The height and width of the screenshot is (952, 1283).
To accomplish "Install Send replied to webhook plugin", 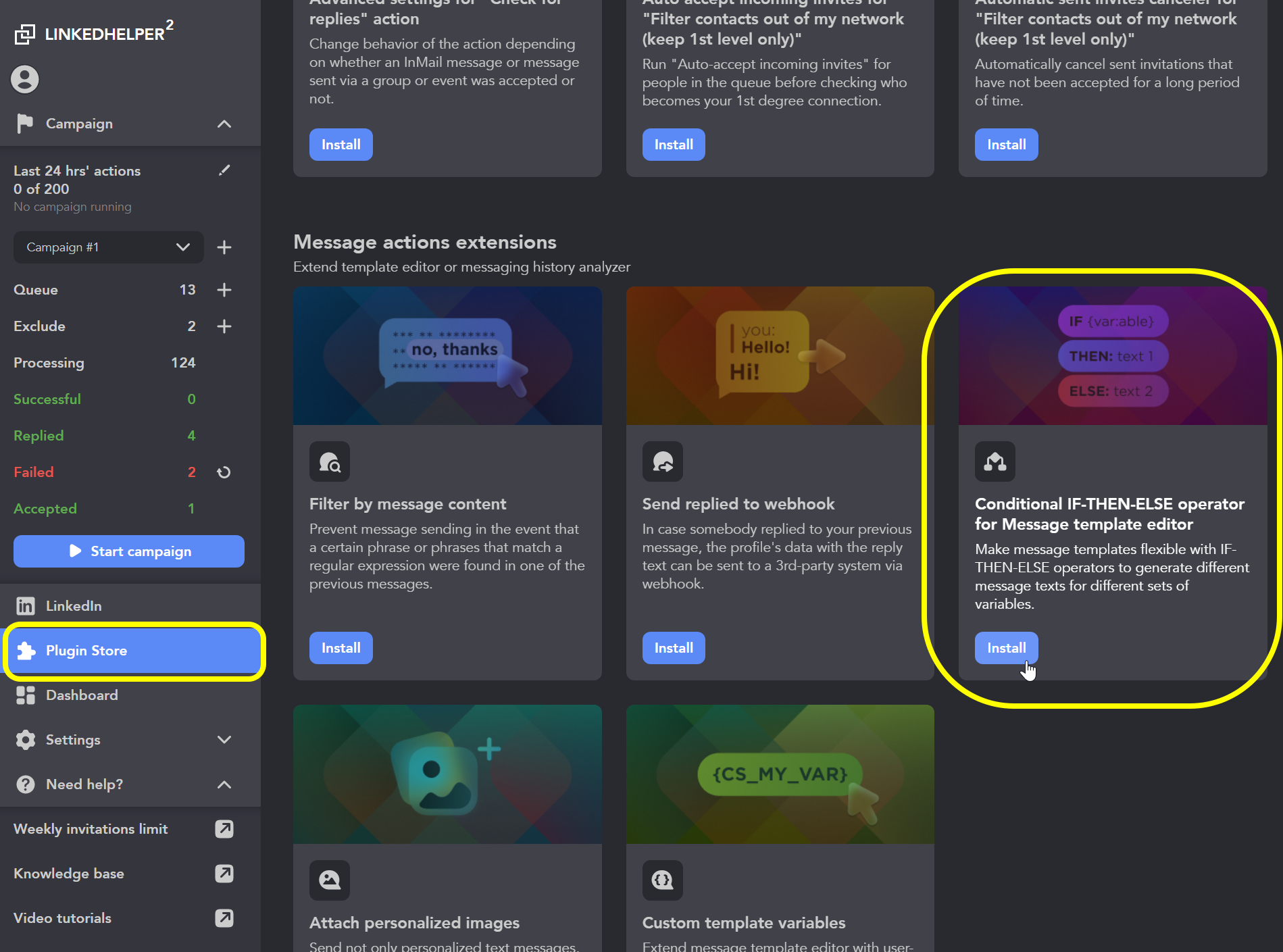I will tap(674, 648).
